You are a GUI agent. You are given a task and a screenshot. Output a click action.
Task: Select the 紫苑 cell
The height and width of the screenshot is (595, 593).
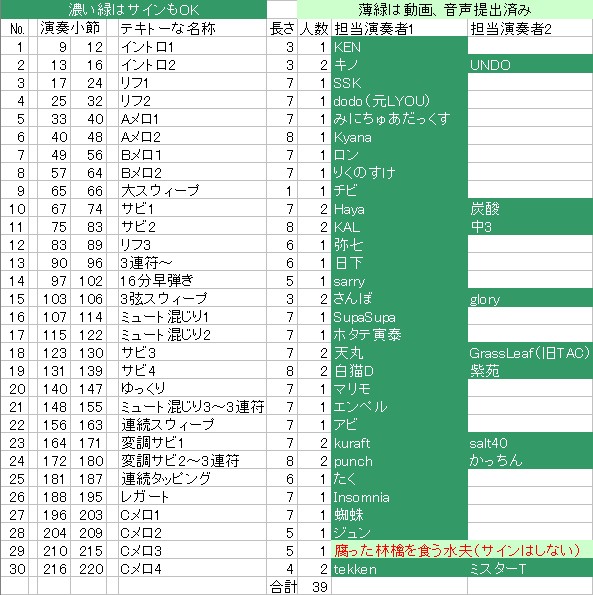point(530,371)
